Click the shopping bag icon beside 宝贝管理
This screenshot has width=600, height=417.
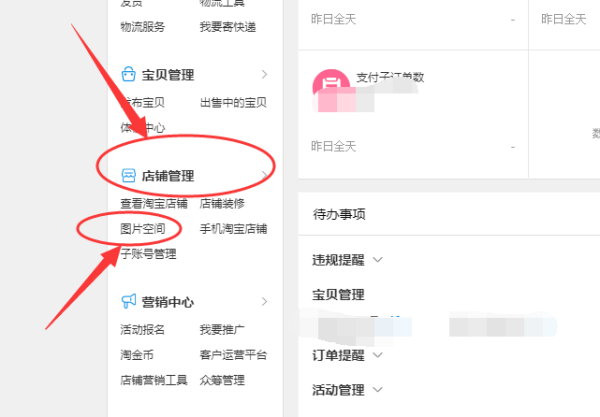click(x=128, y=74)
